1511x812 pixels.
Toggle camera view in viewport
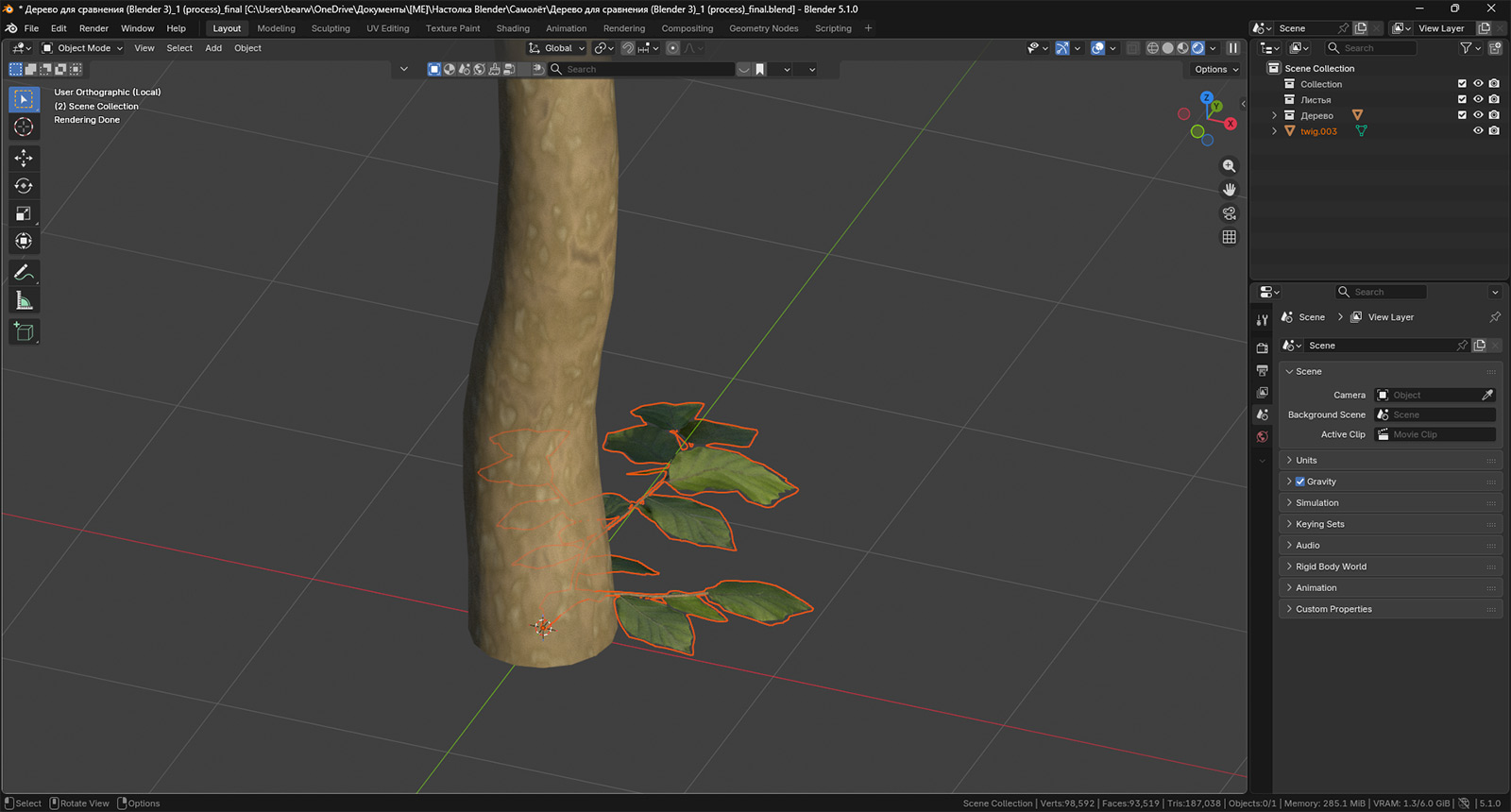[x=1229, y=213]
